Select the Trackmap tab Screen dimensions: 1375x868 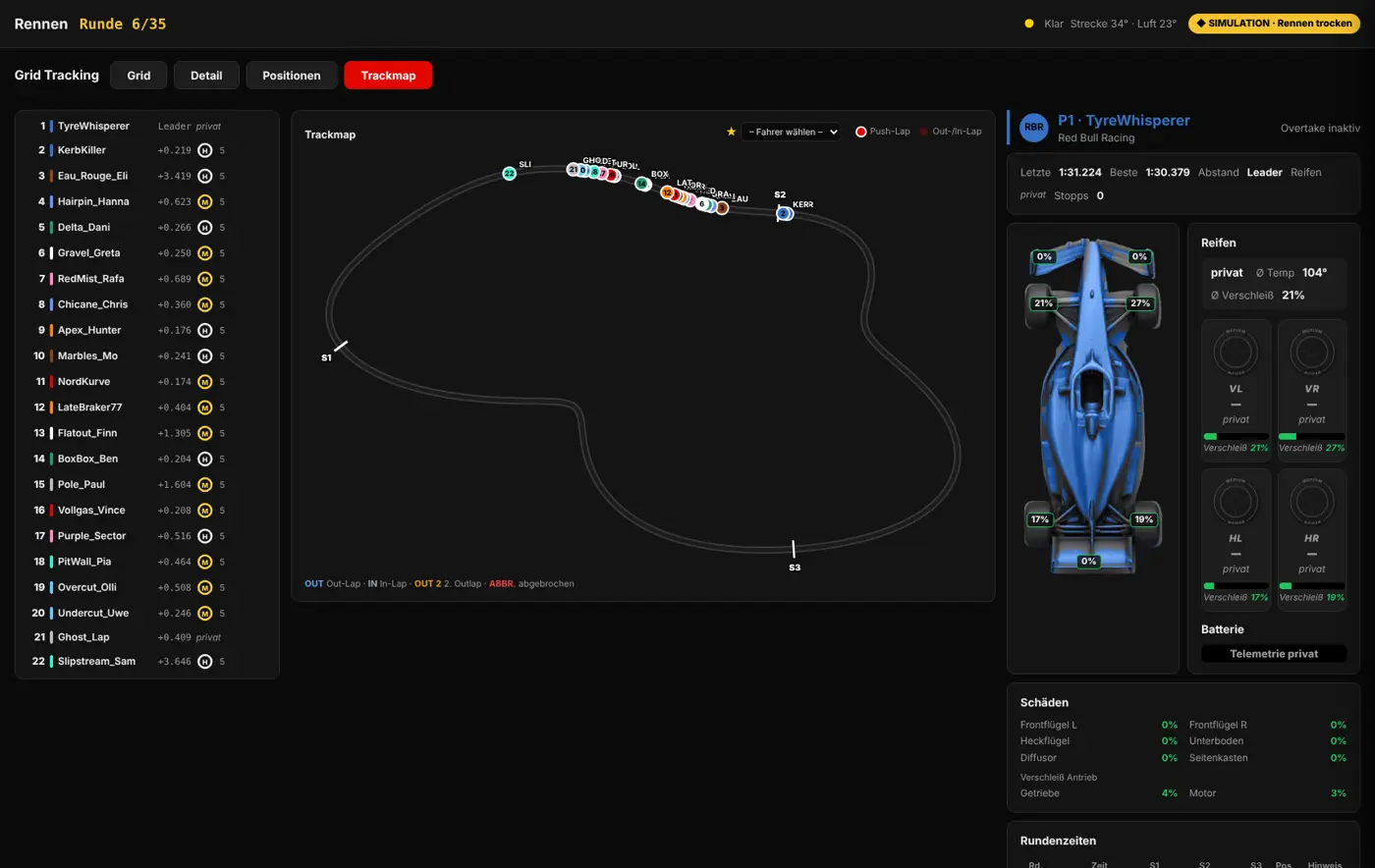[x=388, y=76]
